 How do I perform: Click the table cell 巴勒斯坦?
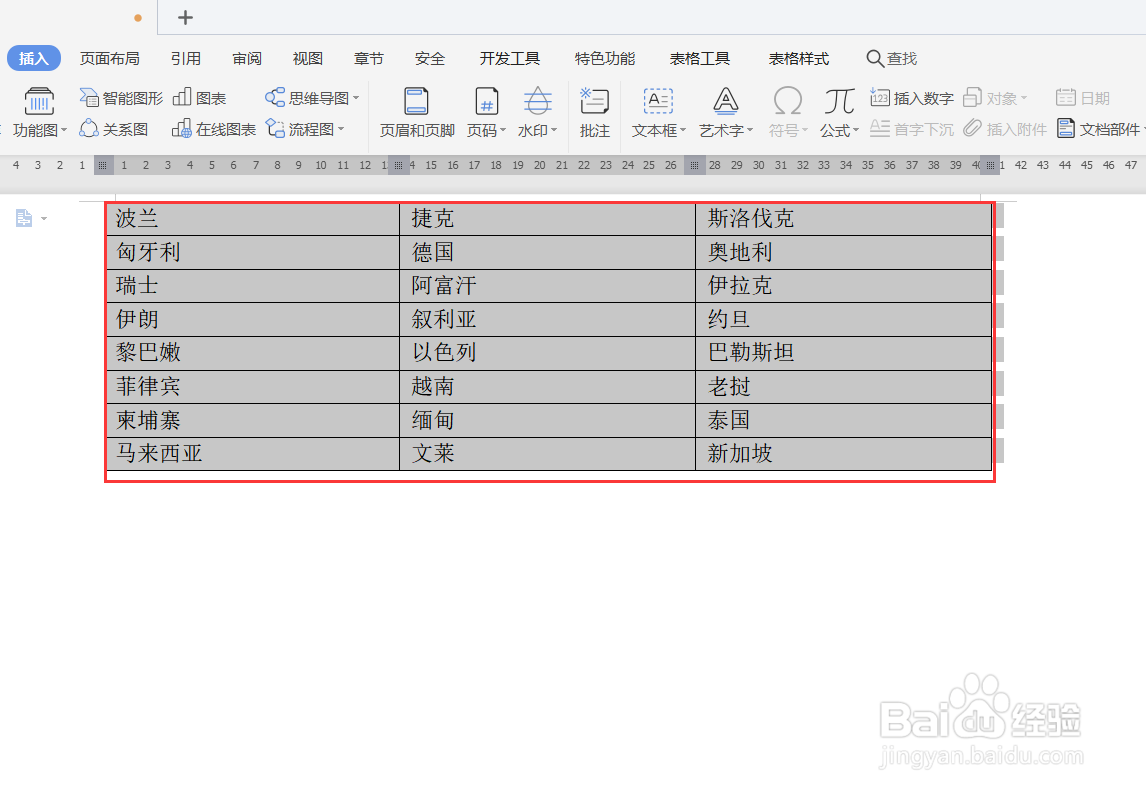point(843,353)
